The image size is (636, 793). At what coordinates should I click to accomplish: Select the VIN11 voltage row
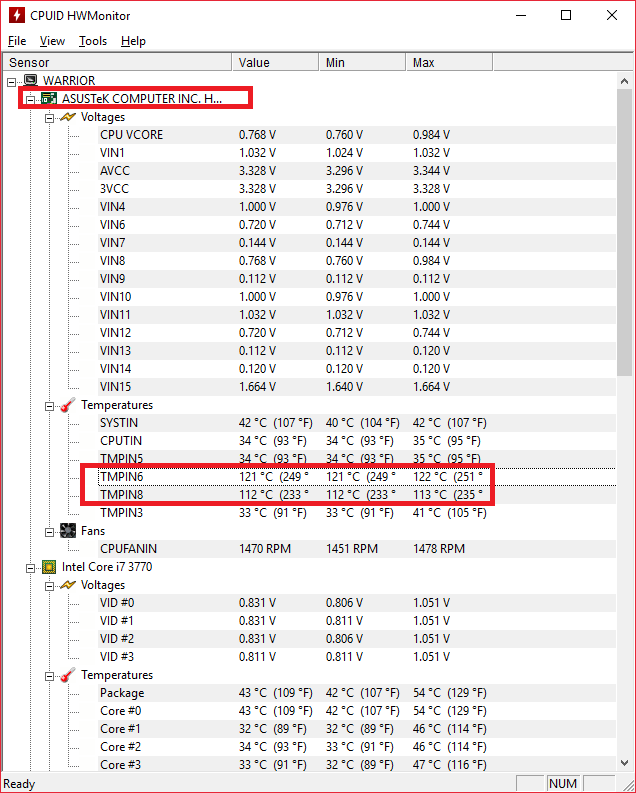tap(357, 315)
